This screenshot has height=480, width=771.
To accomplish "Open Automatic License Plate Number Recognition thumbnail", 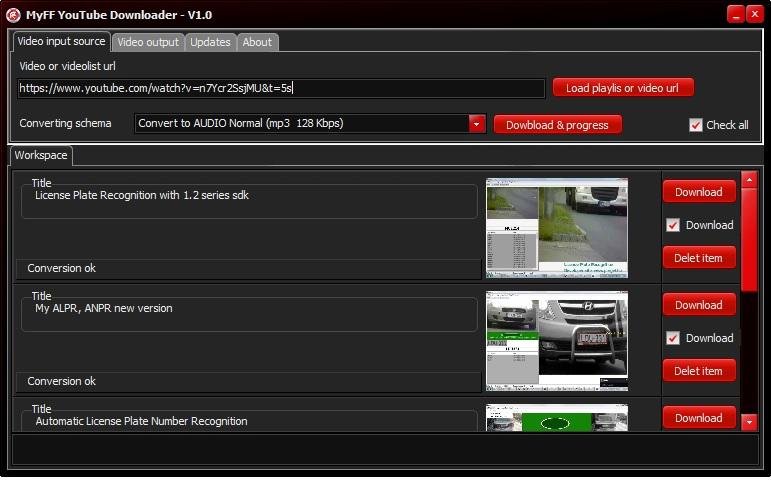I will pos(557,418).
